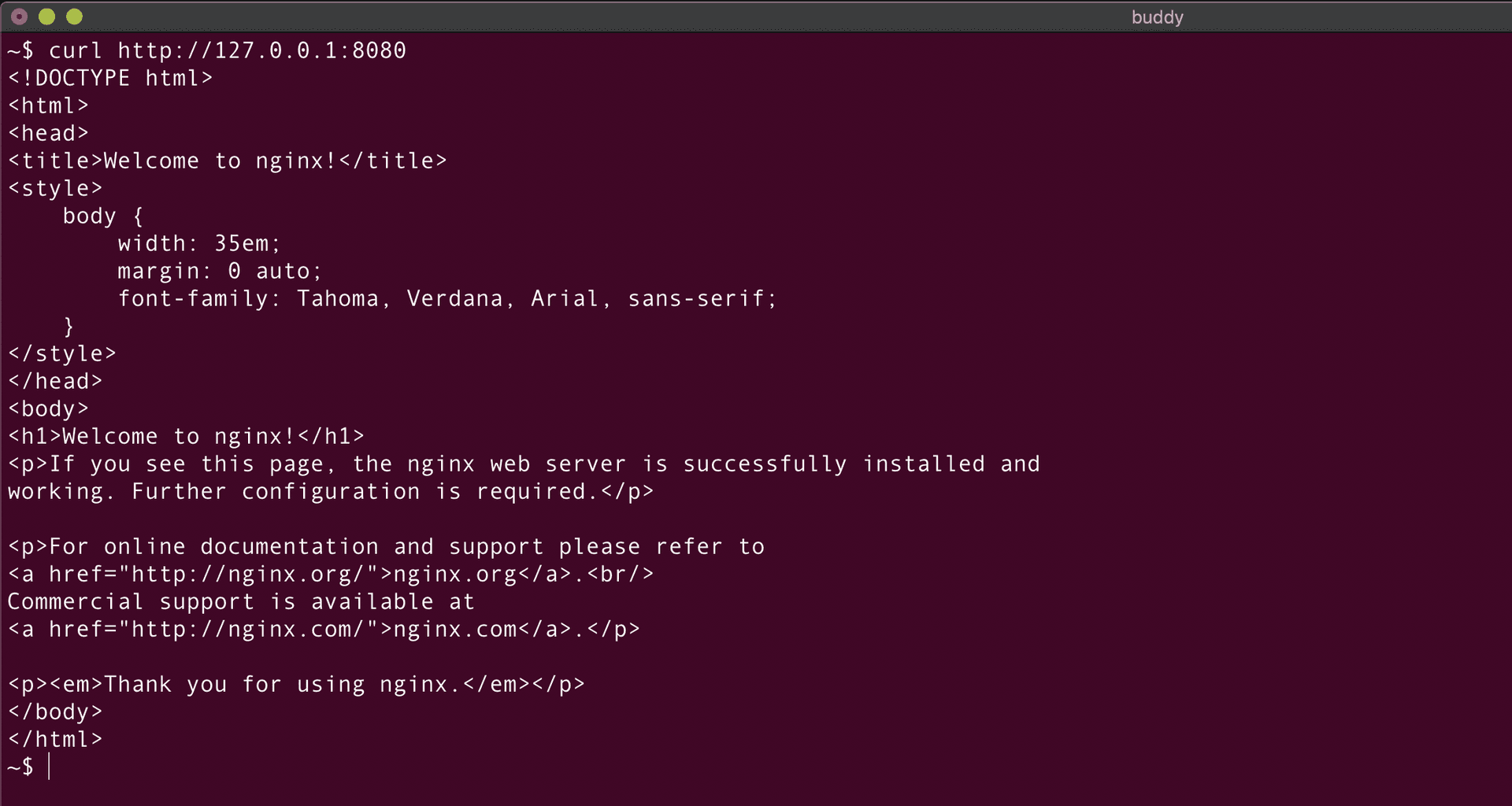Click the <!DOCTYPE html> output line
The height and width of the screenshot is (806, 1512).
tap(110, 78)
